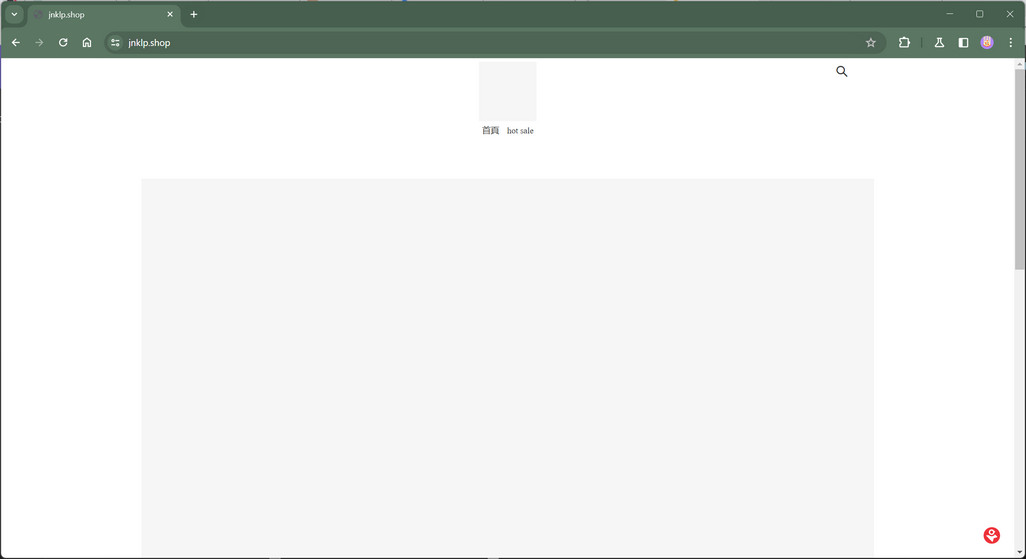Image resolution: width=1026 pixels, height=559 pixels.
Task: Maximize the browser window
Action: (980, 14)
